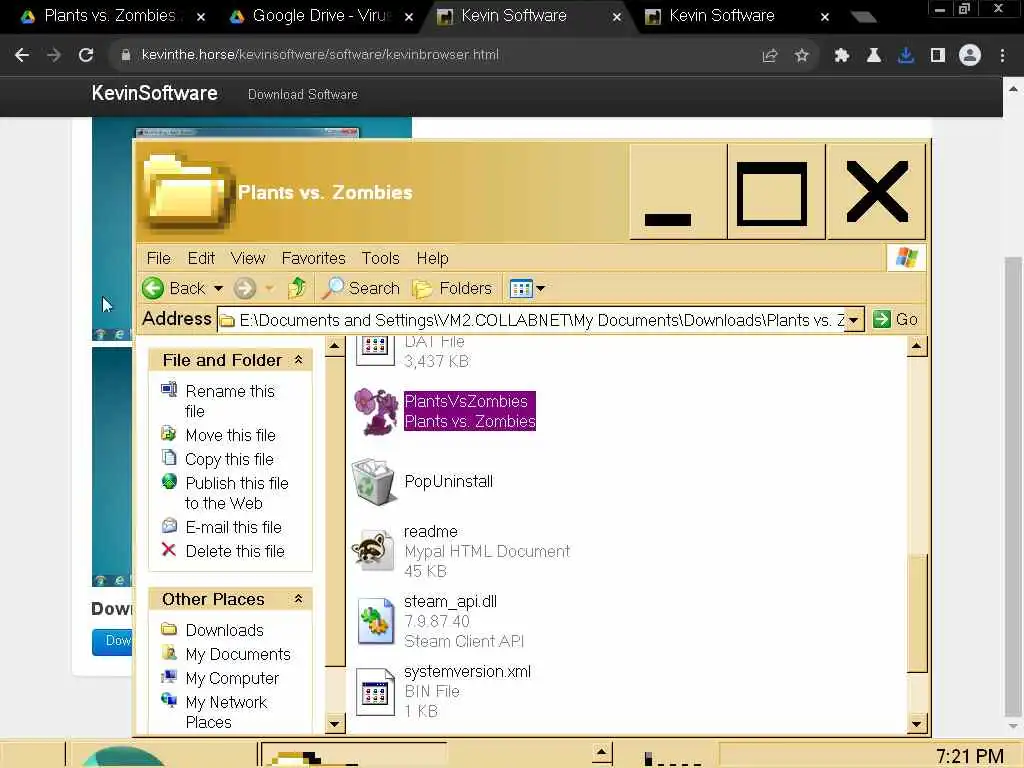Viewport: 1024px width, 768px height.
Task: Collapse the File and Folder tasks panel
Action: pyautogui.click(x=298, y=360)
